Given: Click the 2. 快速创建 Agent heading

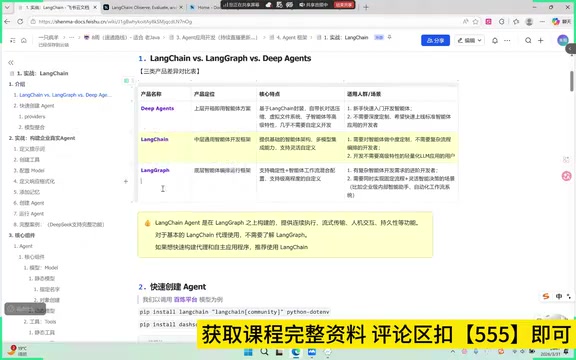Looking at the screenshot, I should tap(172, 287).
